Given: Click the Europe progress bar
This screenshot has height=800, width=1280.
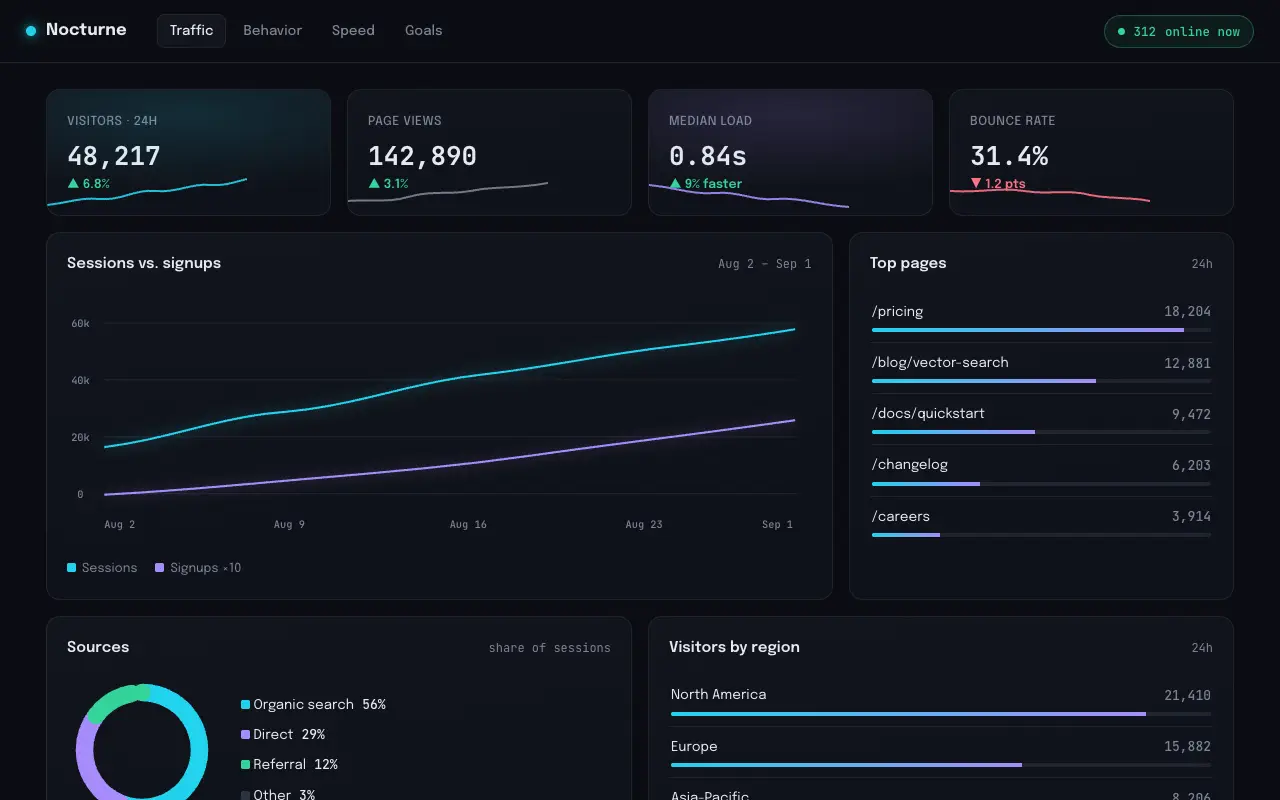Looking at the screenshot, I should tap(941, 765).
